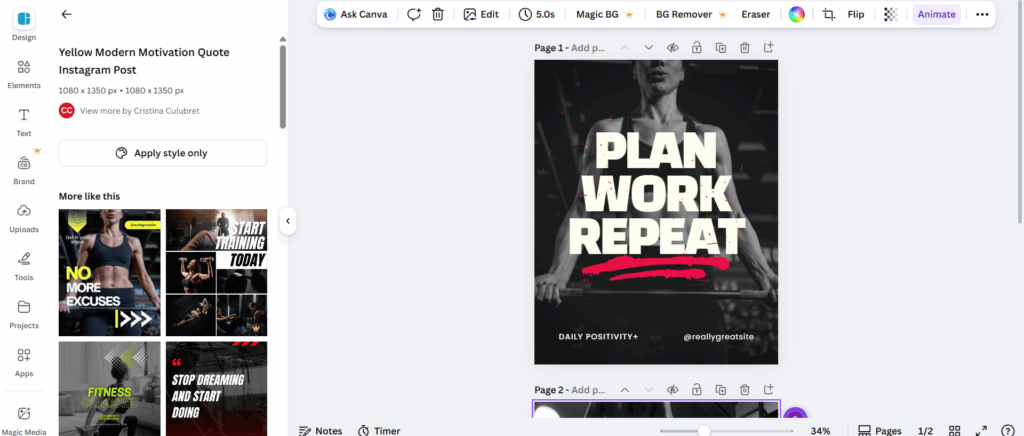Open the Projects tab in sidebar
The width and height of the screenshot is (1024, 436).
(x=24, y=313)
